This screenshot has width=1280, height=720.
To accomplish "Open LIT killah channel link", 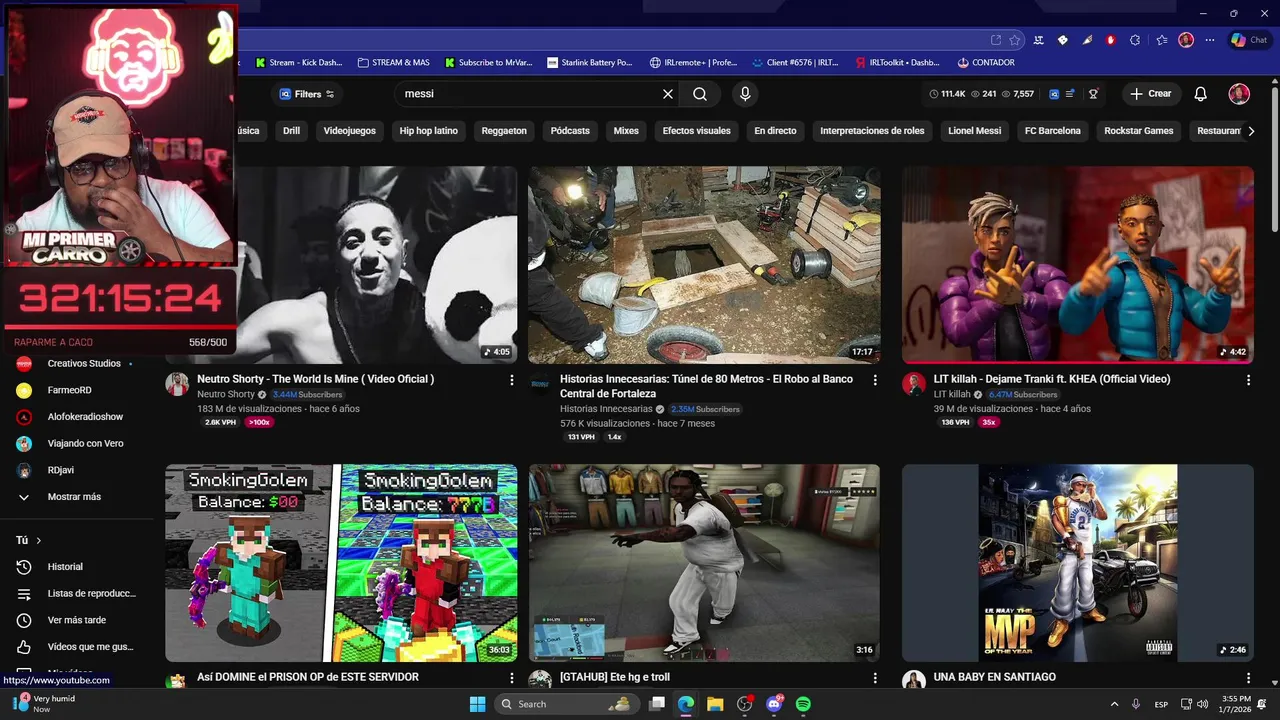I will 952,395.
